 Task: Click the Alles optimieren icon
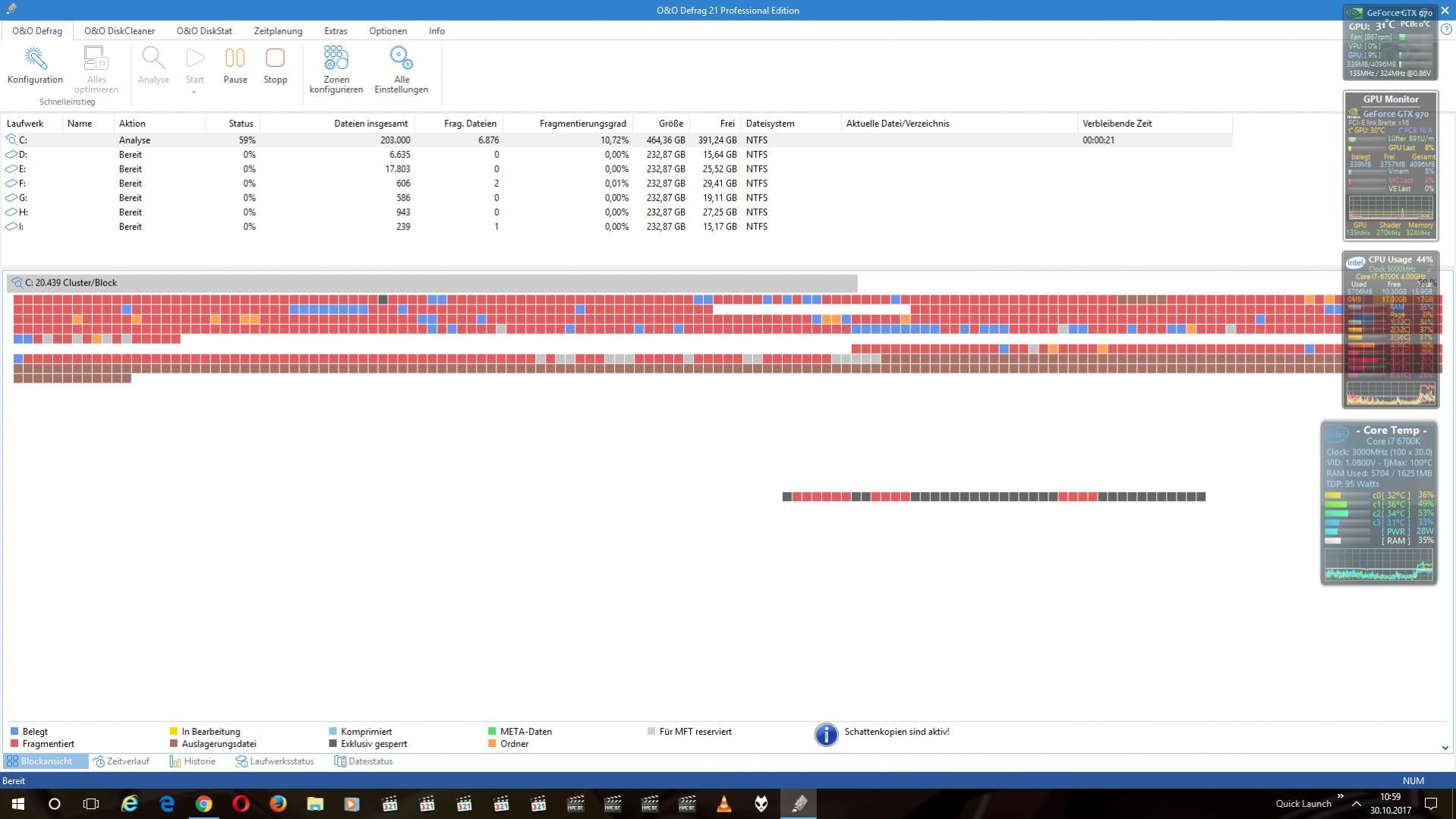(96, 58)
